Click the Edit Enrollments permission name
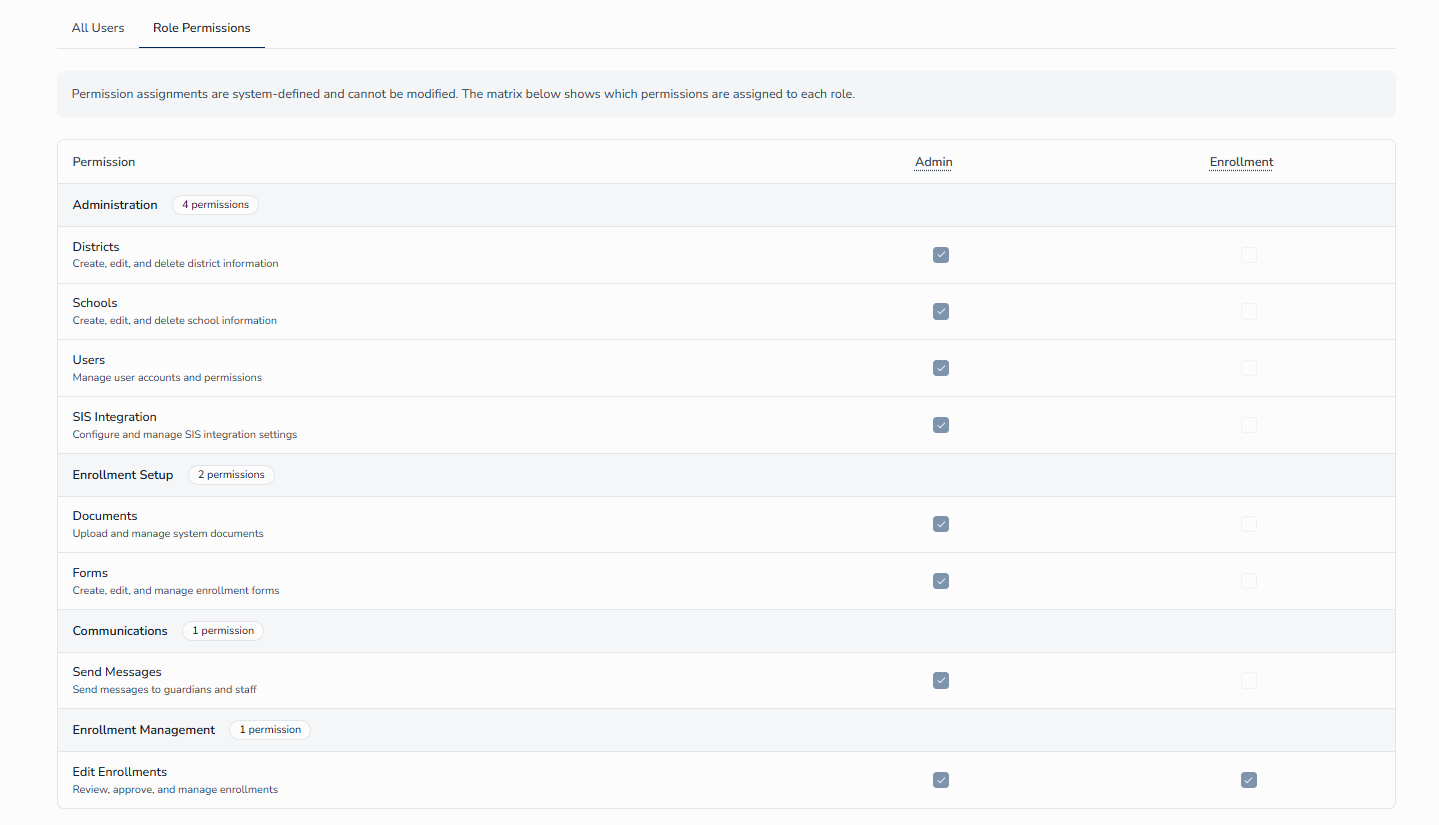This screenshot has height=825, width=1439. tap(120, 772)
